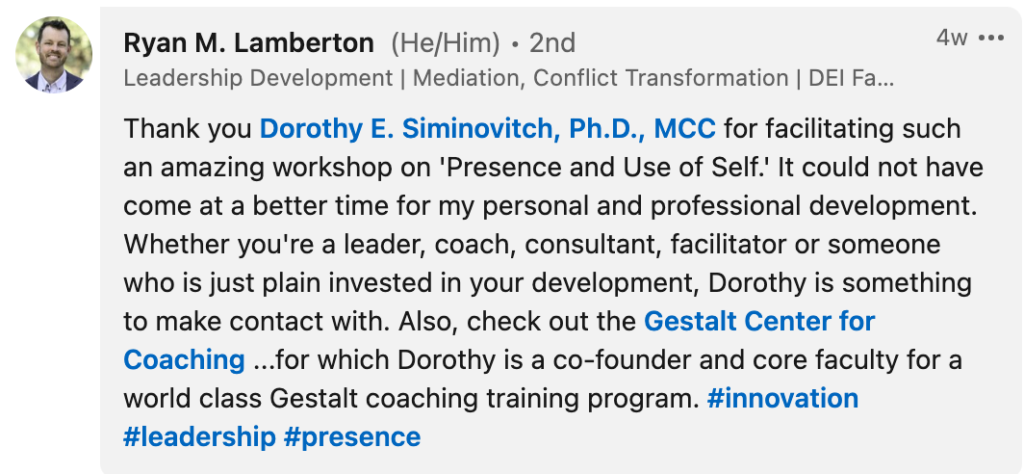The image size is (1024, 474).
Task: Open Ryan M. Lamberton's profile via name
Action: coord(248,43)
